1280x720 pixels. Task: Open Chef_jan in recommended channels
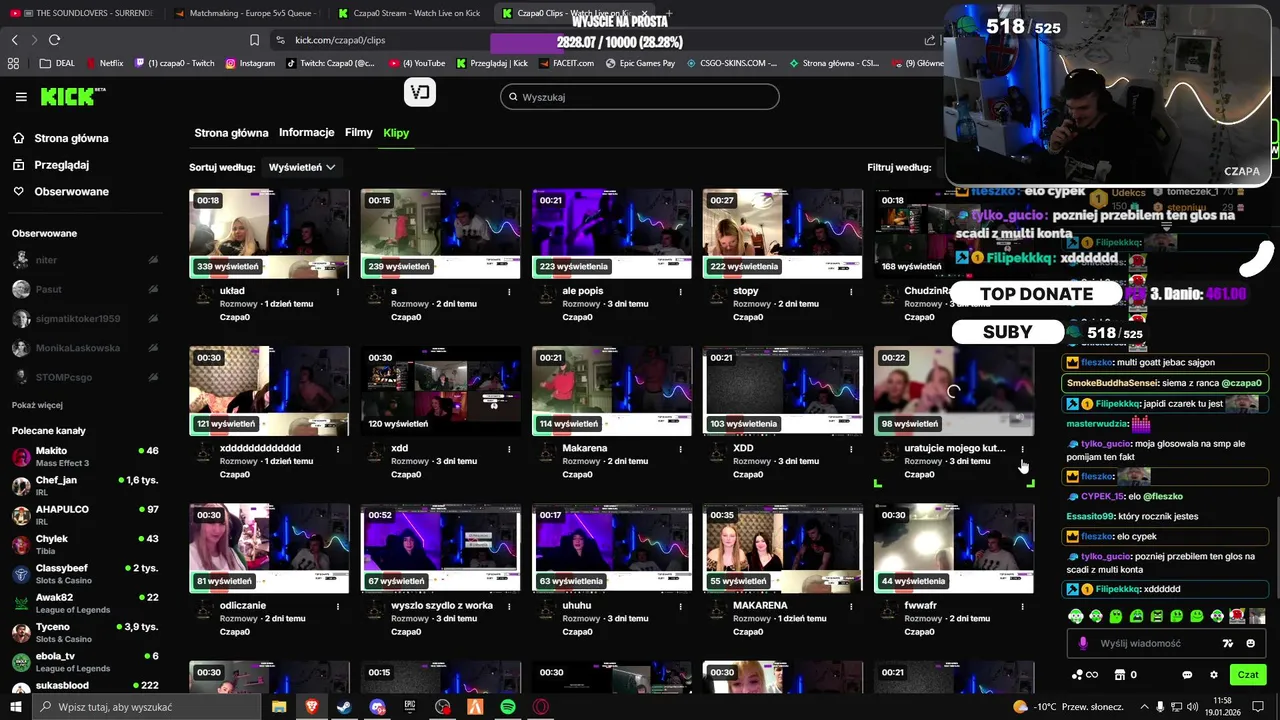pos(85,486)
